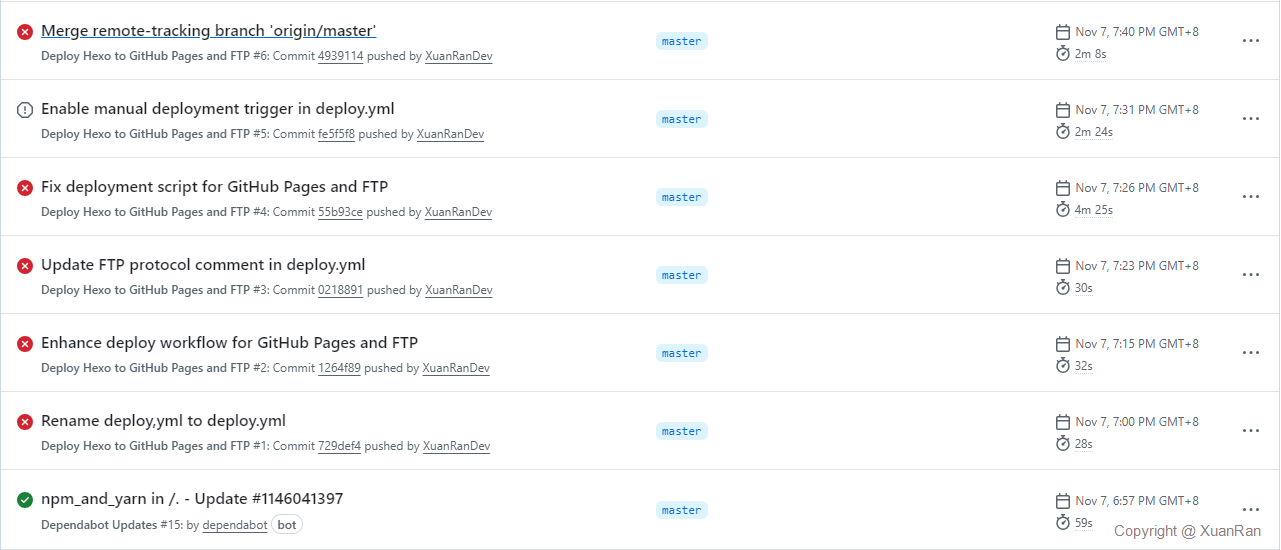
Task: Click the 2m 8s duration link
Action: (x=1090, y=54)
